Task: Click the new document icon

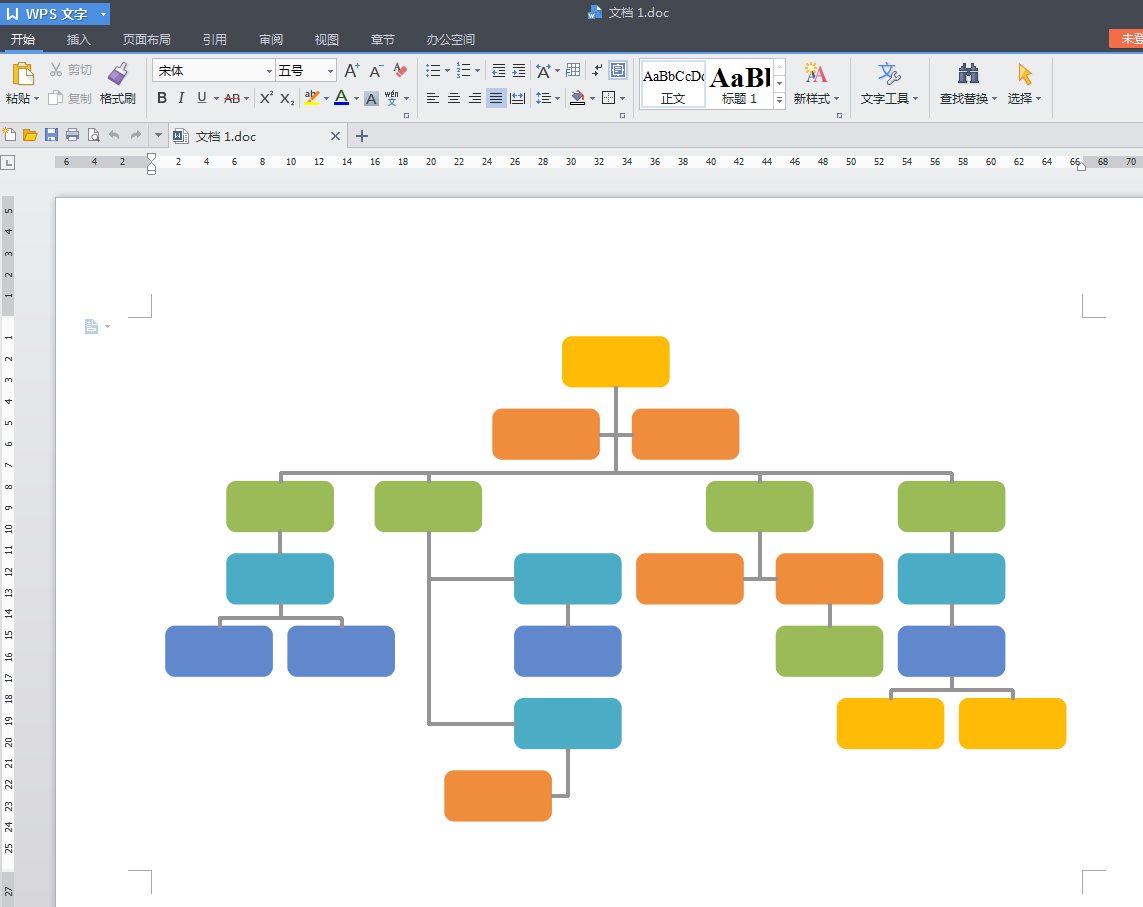Action: pyautogui.click(x=9, y=135)
